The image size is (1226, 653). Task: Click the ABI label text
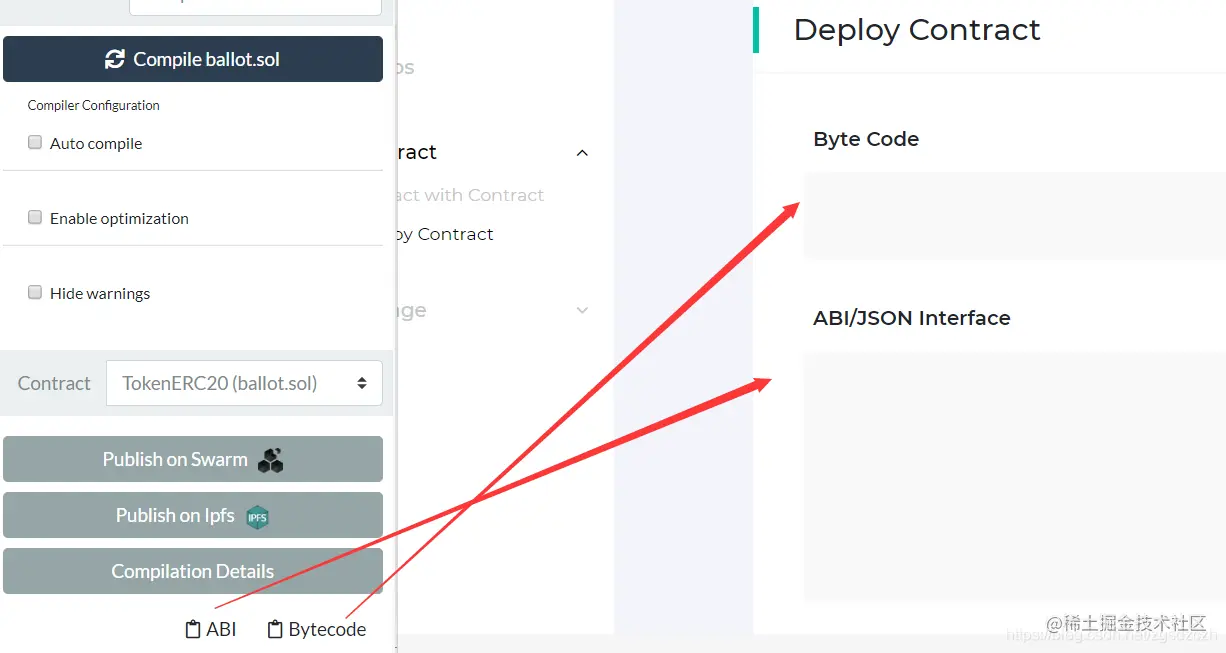coord(221,630)
